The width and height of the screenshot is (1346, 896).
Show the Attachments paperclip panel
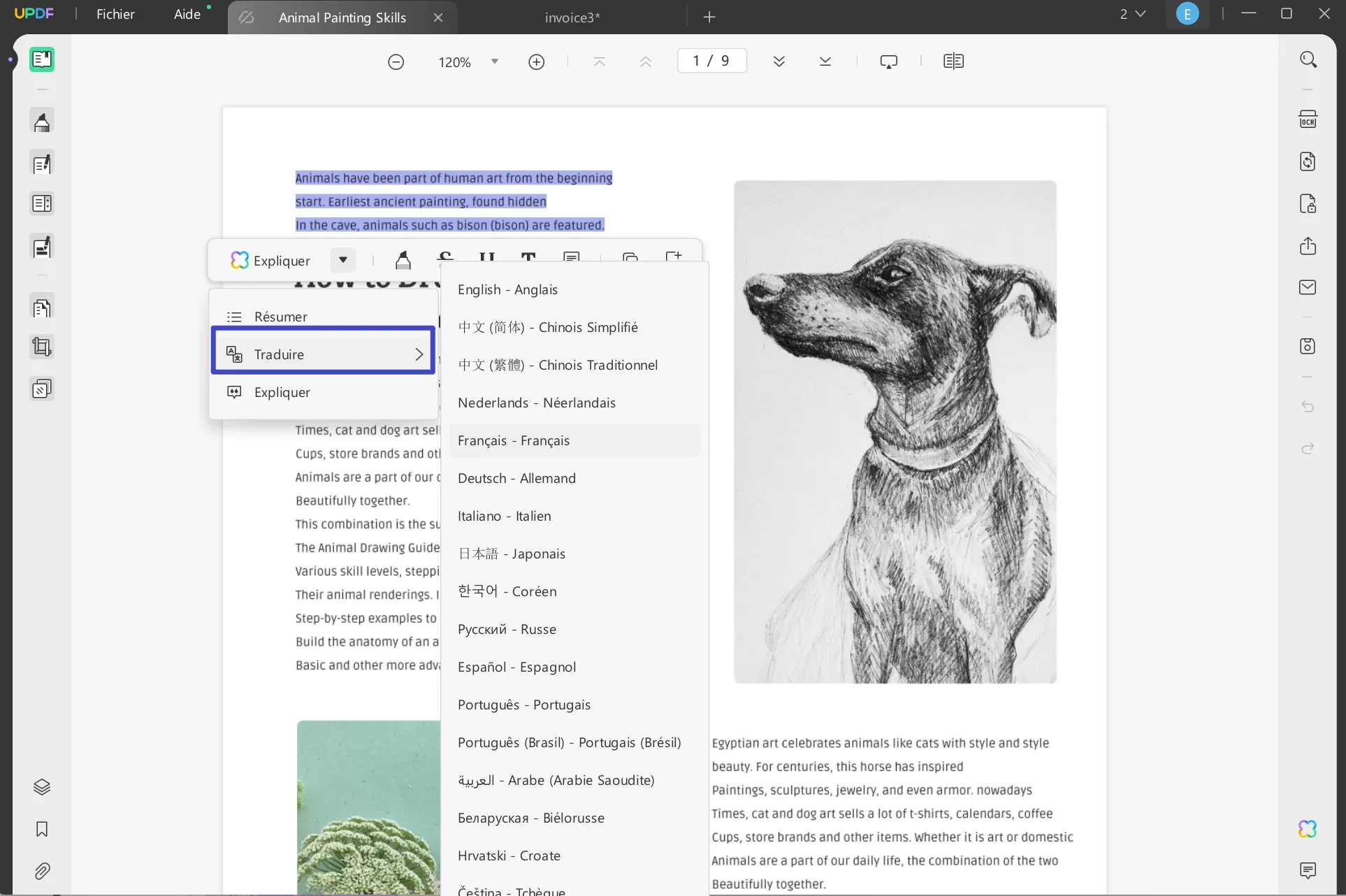point(42,871)
